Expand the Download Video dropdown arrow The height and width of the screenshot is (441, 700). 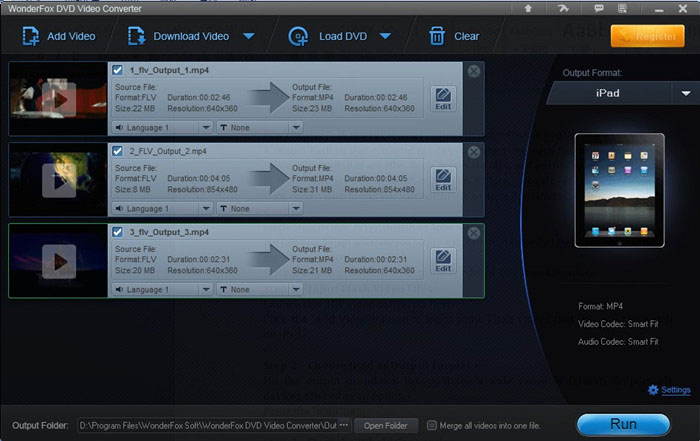(x=249, y=36)
